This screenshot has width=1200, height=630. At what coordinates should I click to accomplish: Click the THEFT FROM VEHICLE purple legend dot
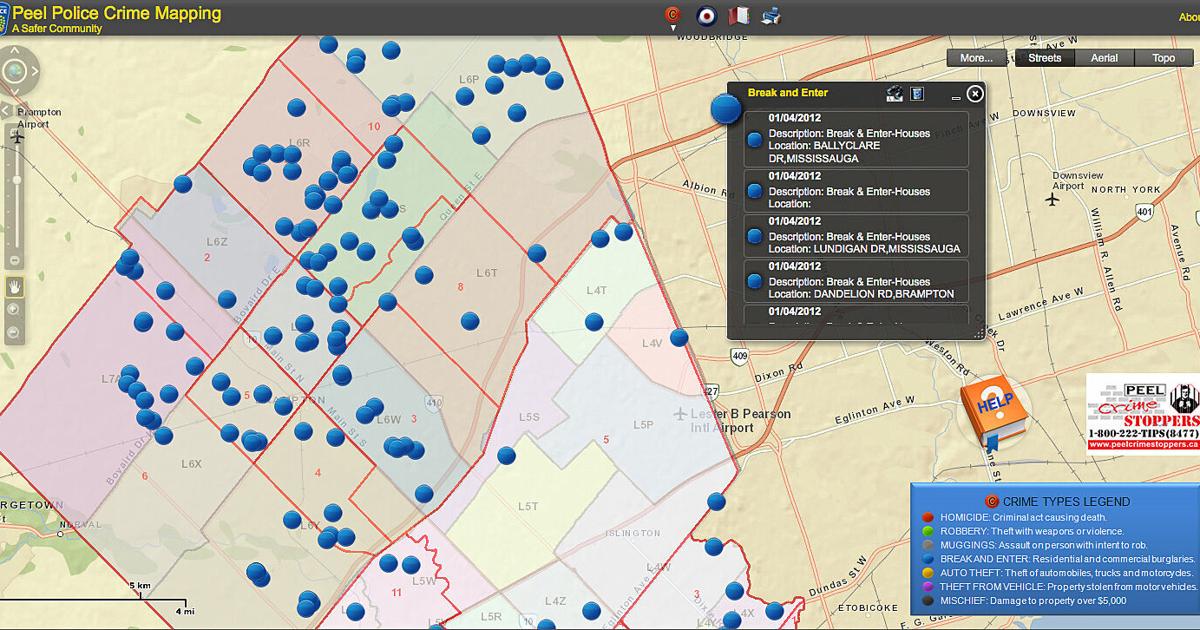929,587
